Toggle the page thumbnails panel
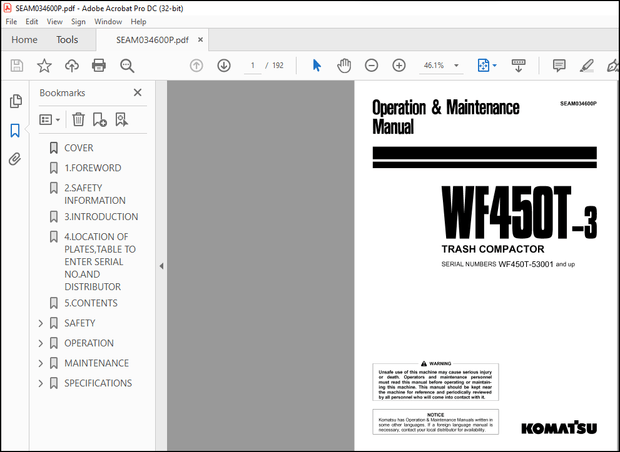Image resolution: width=620 pixels, height=452 pixels. point(15,101)
